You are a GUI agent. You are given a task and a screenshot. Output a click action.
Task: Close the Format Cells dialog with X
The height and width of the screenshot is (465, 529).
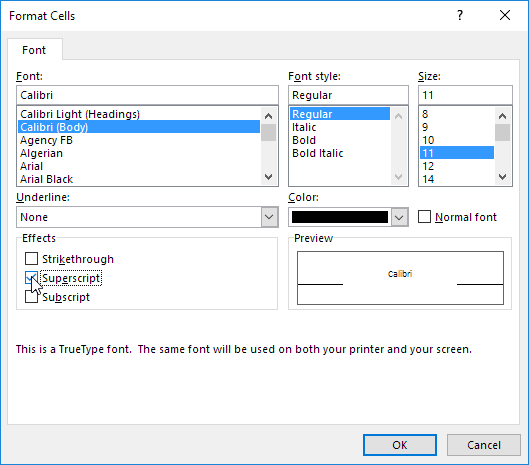(x=505, y=15)
